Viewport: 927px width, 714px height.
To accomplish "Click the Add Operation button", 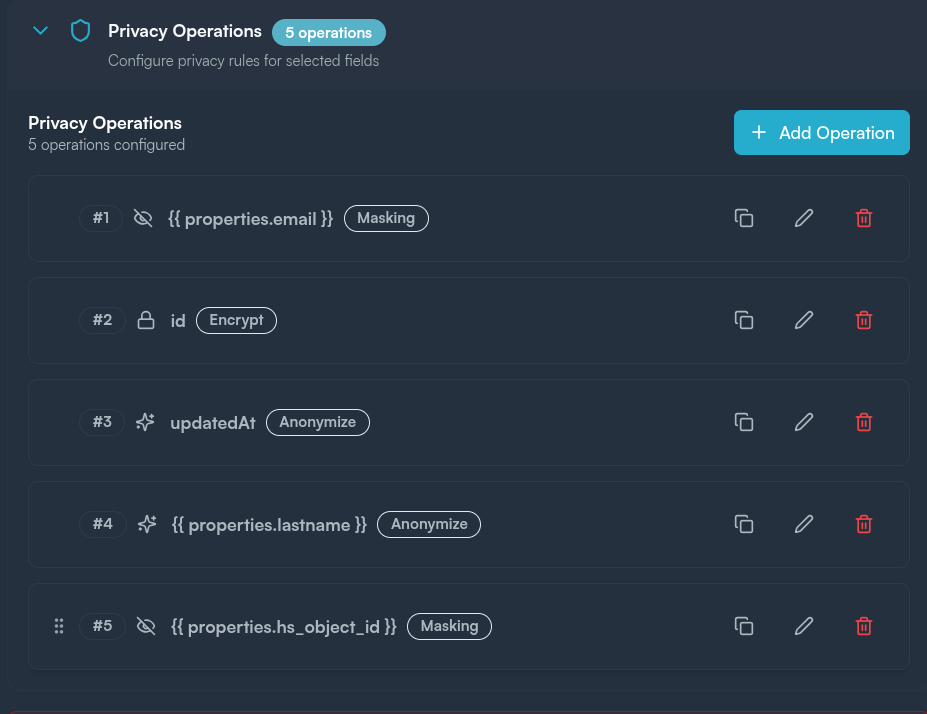I will pos(821,133).
